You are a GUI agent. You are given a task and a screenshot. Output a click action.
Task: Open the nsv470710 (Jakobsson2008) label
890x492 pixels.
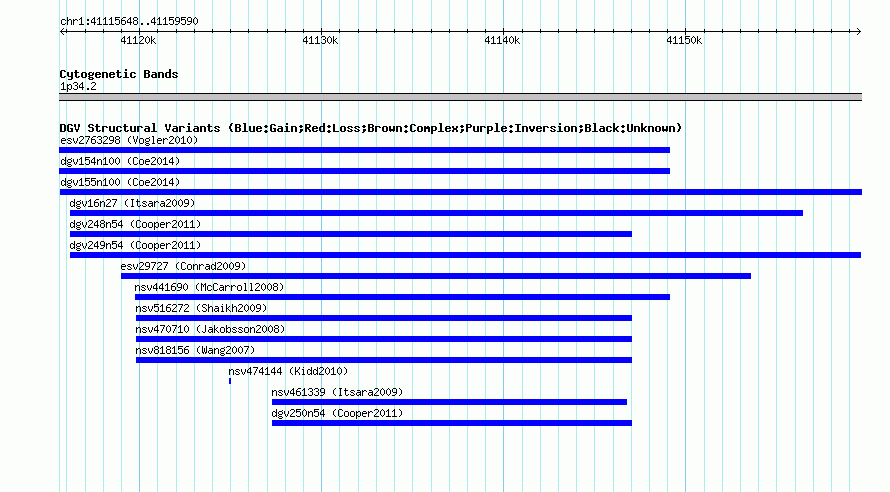(210, 329)
